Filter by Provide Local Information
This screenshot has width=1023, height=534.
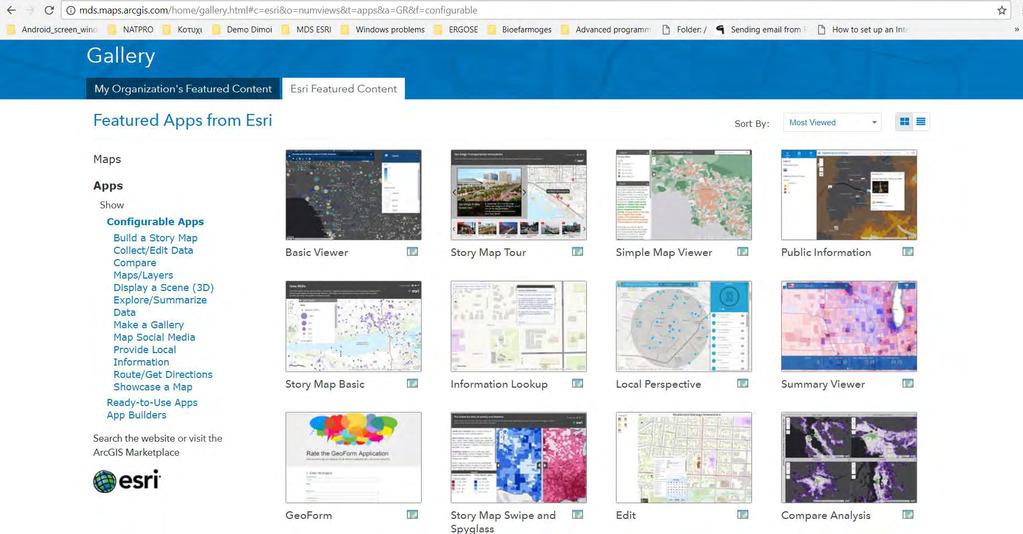[144, 356]
